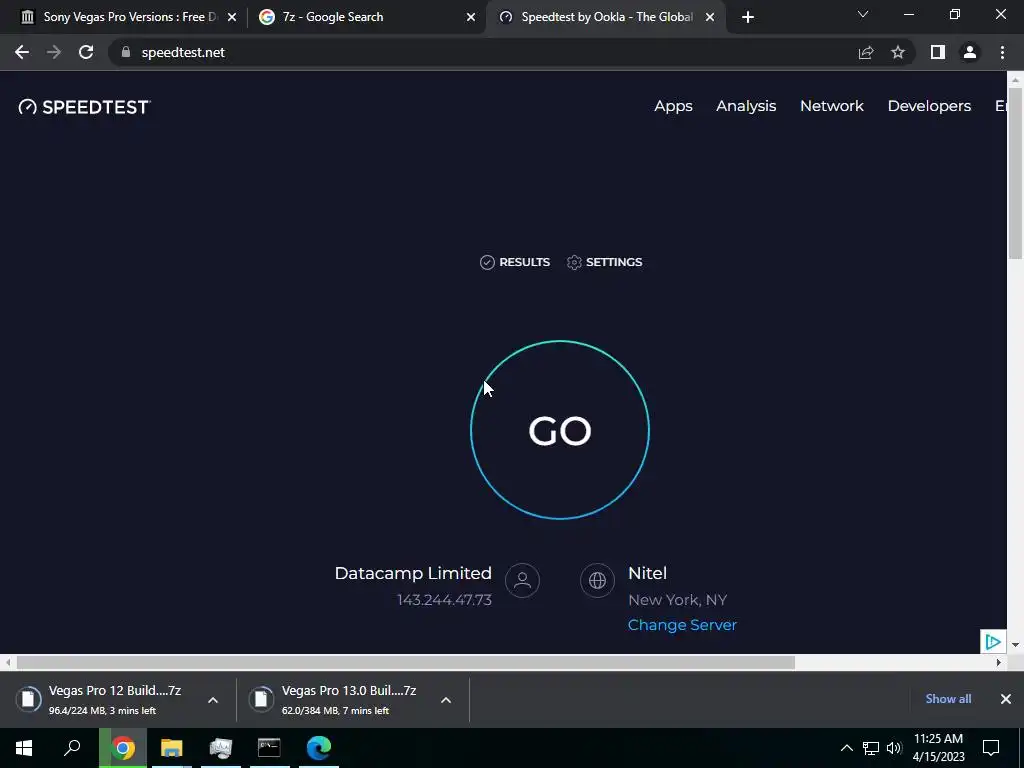Close the downloads bar

pos(1006,699)
